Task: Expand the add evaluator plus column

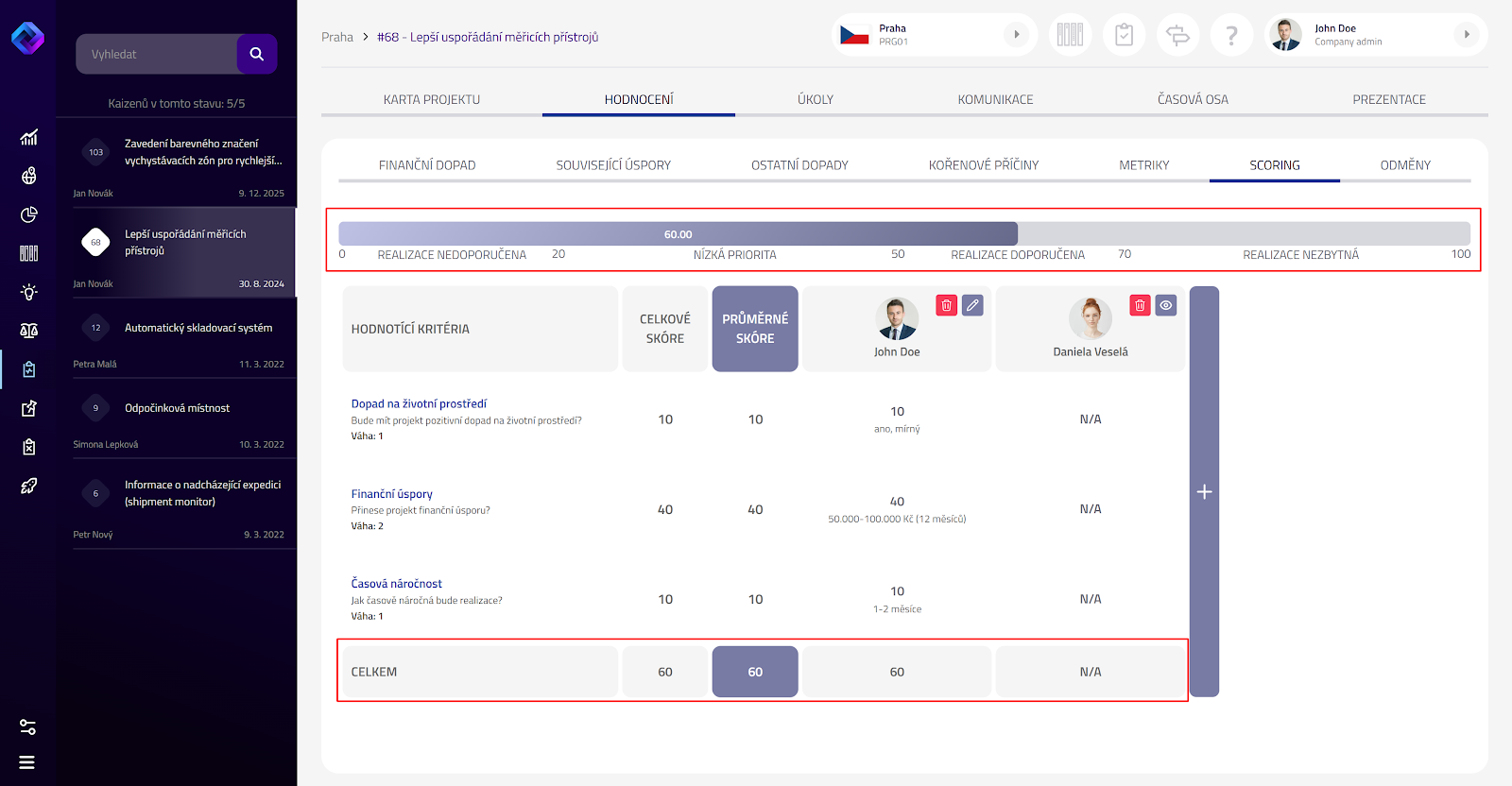Action: click(1204, 491)
